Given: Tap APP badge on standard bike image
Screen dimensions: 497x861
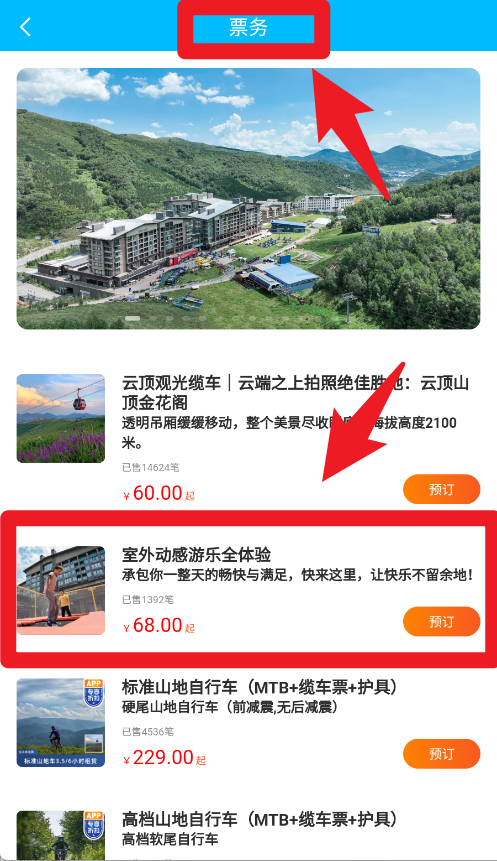Looking at the screenshot, I should click(93, 692).
